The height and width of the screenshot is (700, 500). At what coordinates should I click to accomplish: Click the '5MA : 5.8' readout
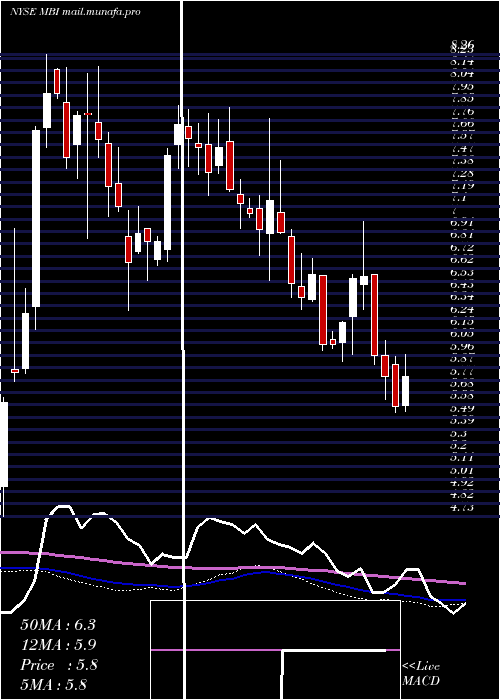coord(53,684)
